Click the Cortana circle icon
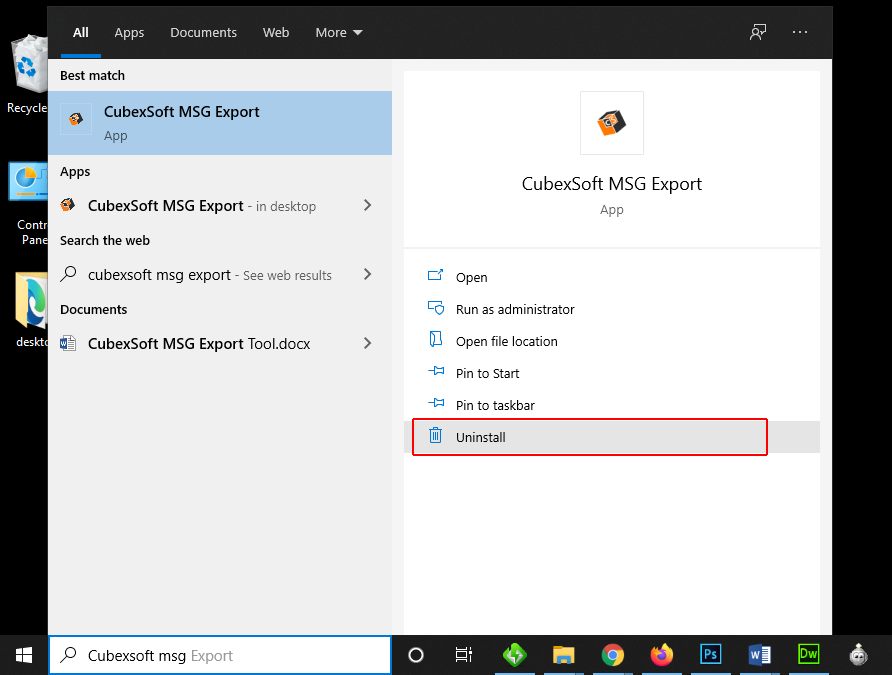 [416, 655]
